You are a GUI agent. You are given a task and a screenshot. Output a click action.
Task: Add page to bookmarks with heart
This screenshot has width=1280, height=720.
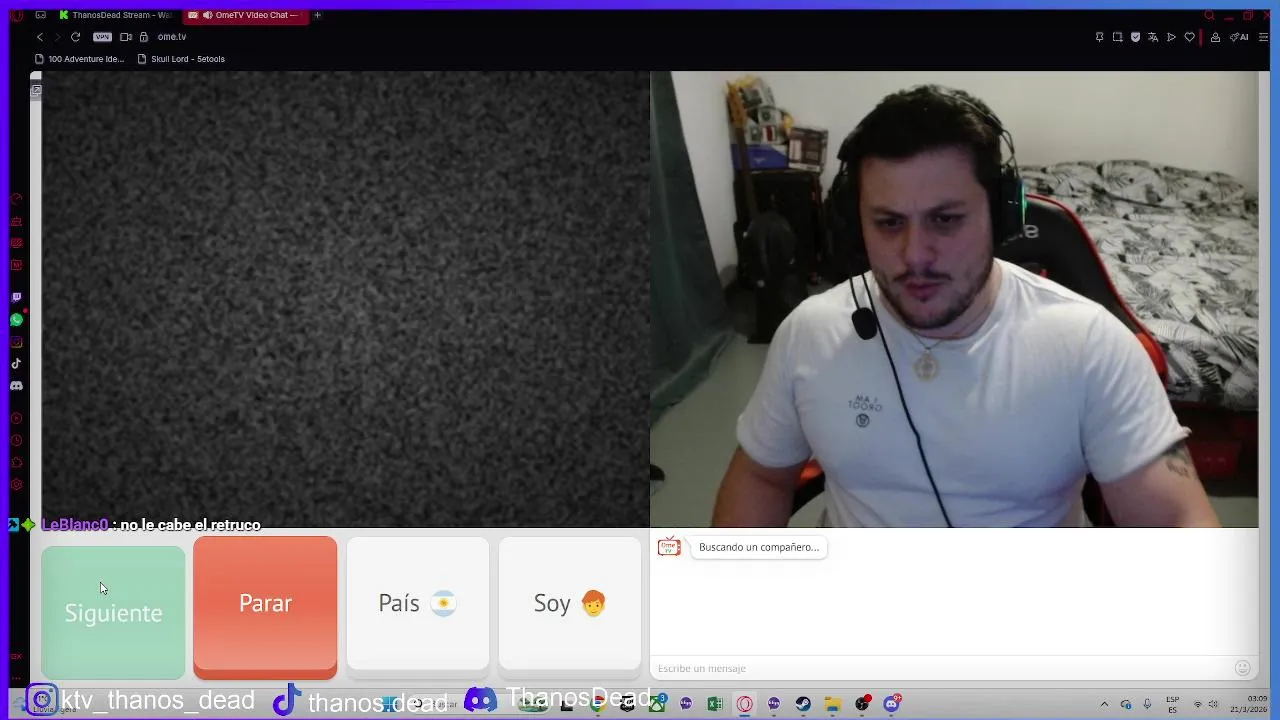[1189, 37]
